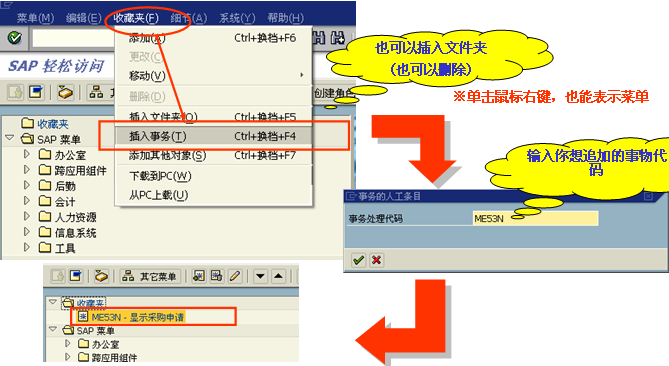Click the 办公室 folder icon in upper tree
669x366 pixels.
[x=45, y=154]
